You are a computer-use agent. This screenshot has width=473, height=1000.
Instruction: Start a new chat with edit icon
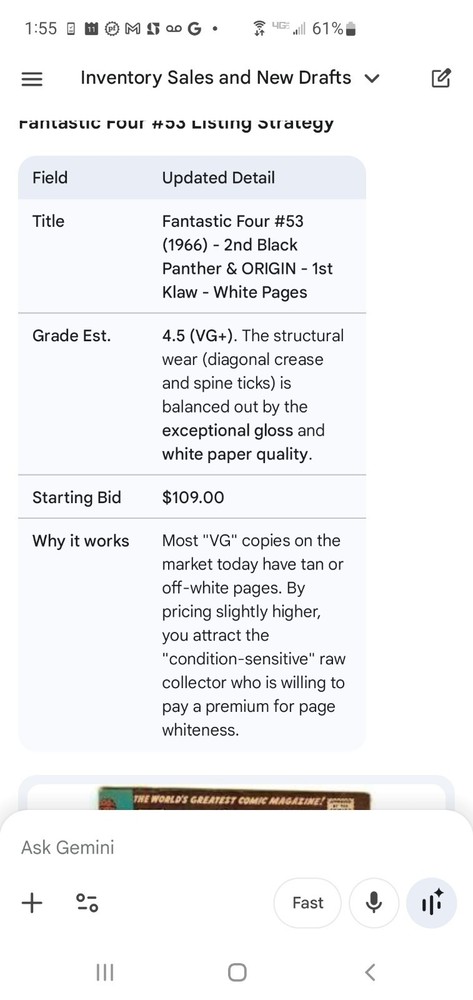[441, 78]
